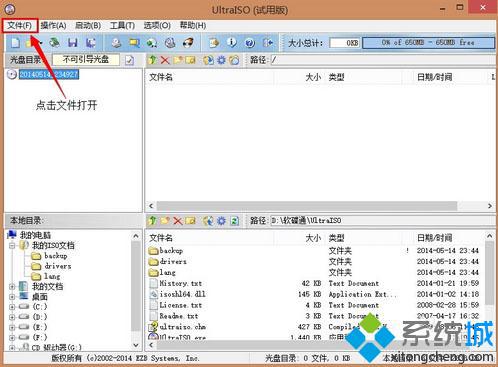Click Rename icon in local pane toolbar
Screen dimensions: 498x367
point(190,221)
